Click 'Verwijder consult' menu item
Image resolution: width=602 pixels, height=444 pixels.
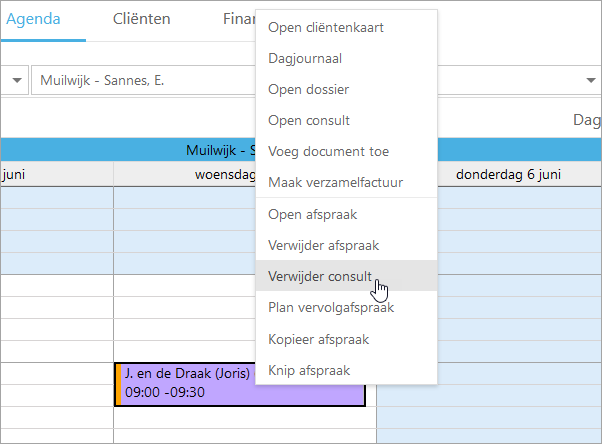320,276
